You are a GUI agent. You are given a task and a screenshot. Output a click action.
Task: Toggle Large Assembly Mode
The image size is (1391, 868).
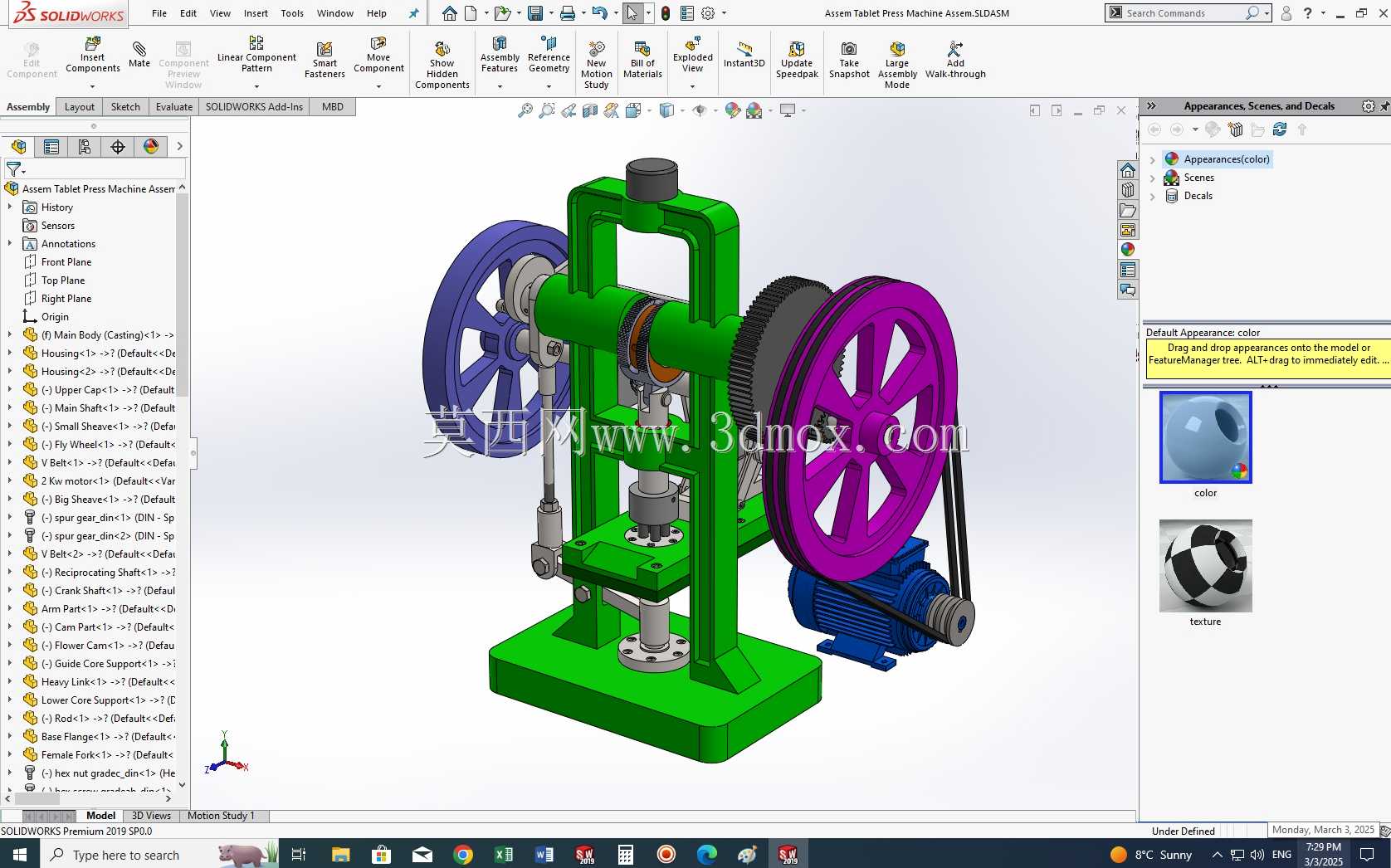pos(897,65)
